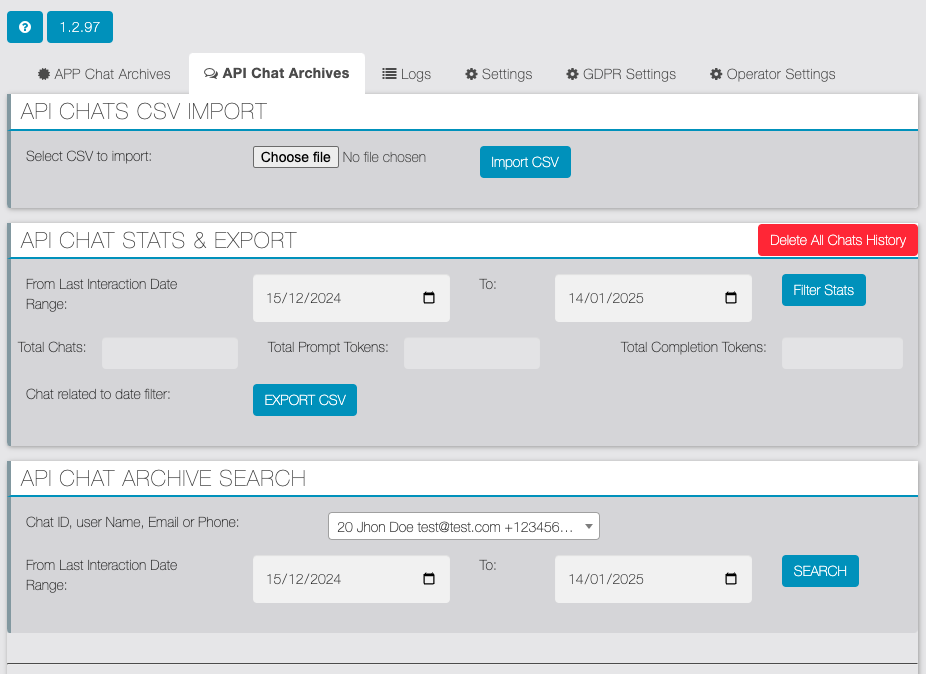
Task: Click the question mark help icon
Action: pyautogui.click(x=25, y=27)
